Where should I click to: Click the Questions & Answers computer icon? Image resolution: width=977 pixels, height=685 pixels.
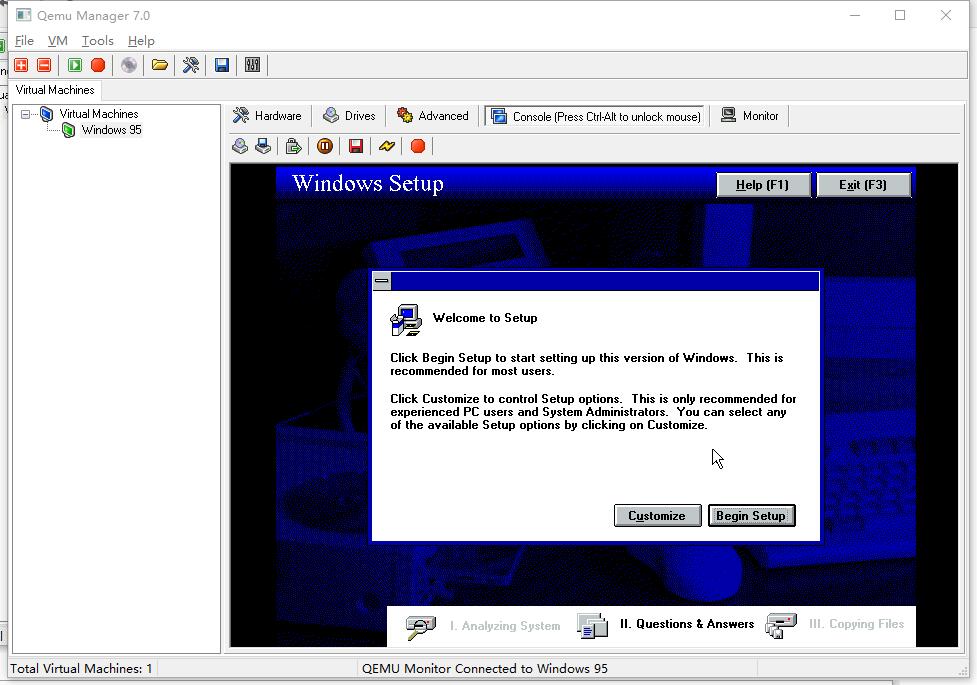point(593,626)
